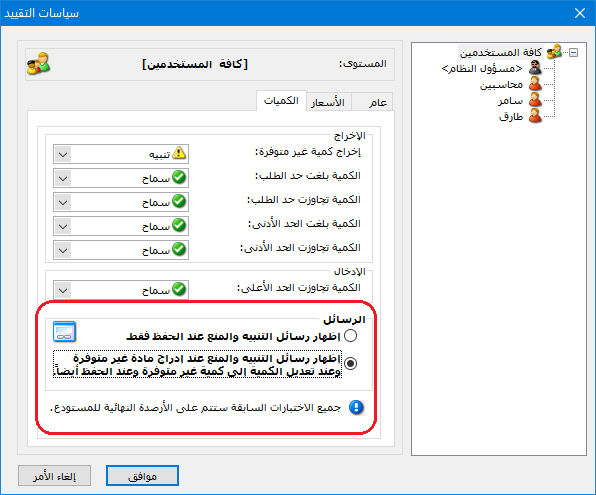Click the users group icon beside level header
Screen dimensions: 596x495
(x=38, y=63)
